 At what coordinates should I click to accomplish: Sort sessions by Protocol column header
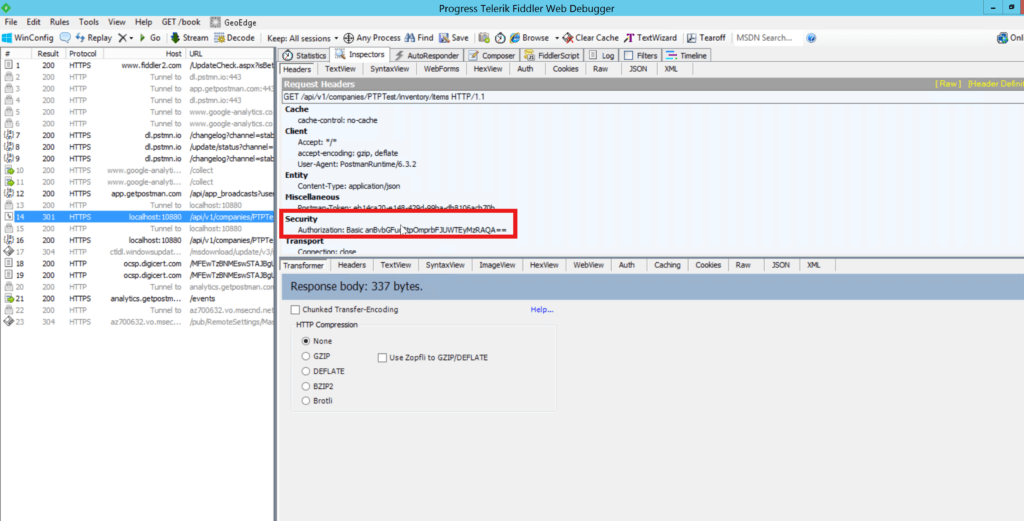(x=85, y=54)
